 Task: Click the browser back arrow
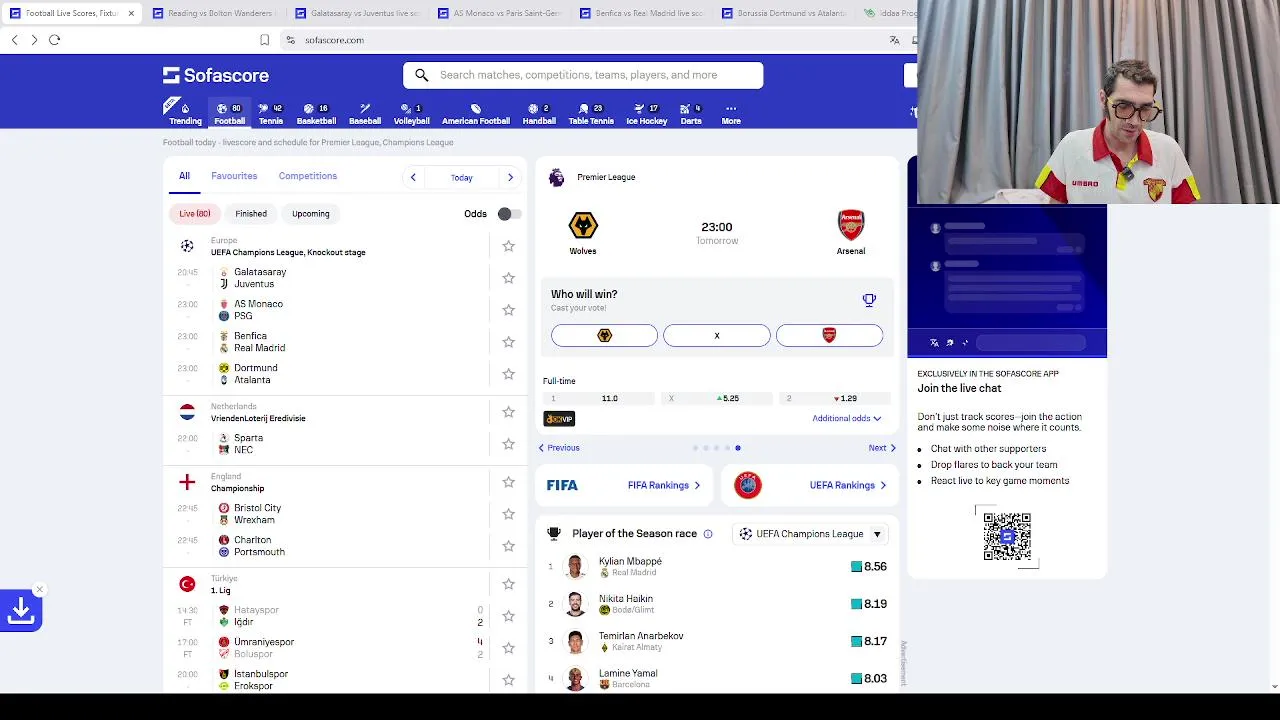[14, 40]
